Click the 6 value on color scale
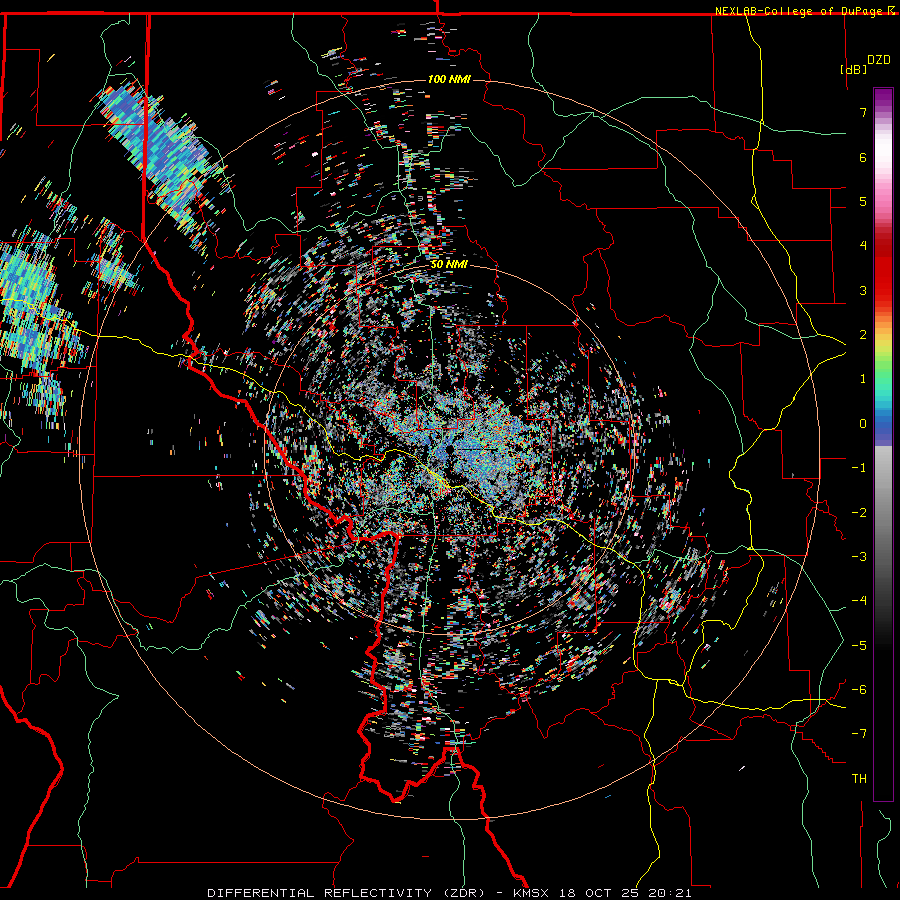Screen dimensions: 900x900 coord(863,157)
